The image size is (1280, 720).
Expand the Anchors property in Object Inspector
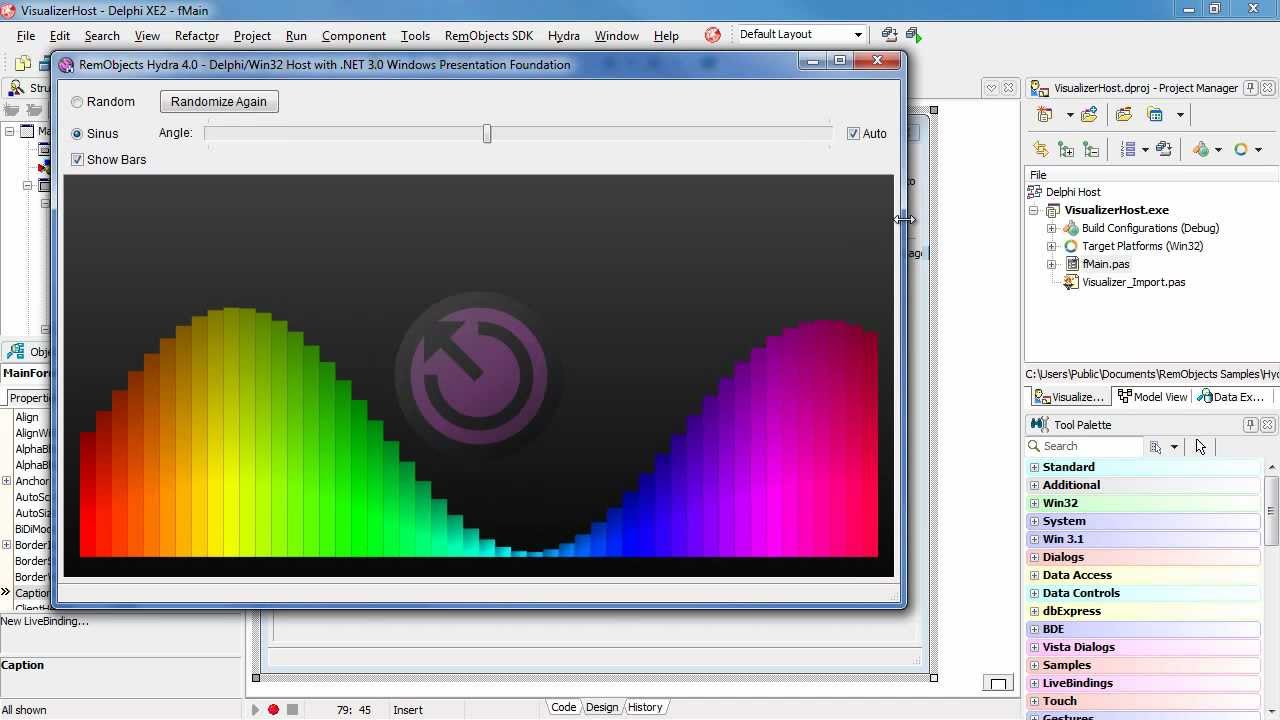click(7, 481)
